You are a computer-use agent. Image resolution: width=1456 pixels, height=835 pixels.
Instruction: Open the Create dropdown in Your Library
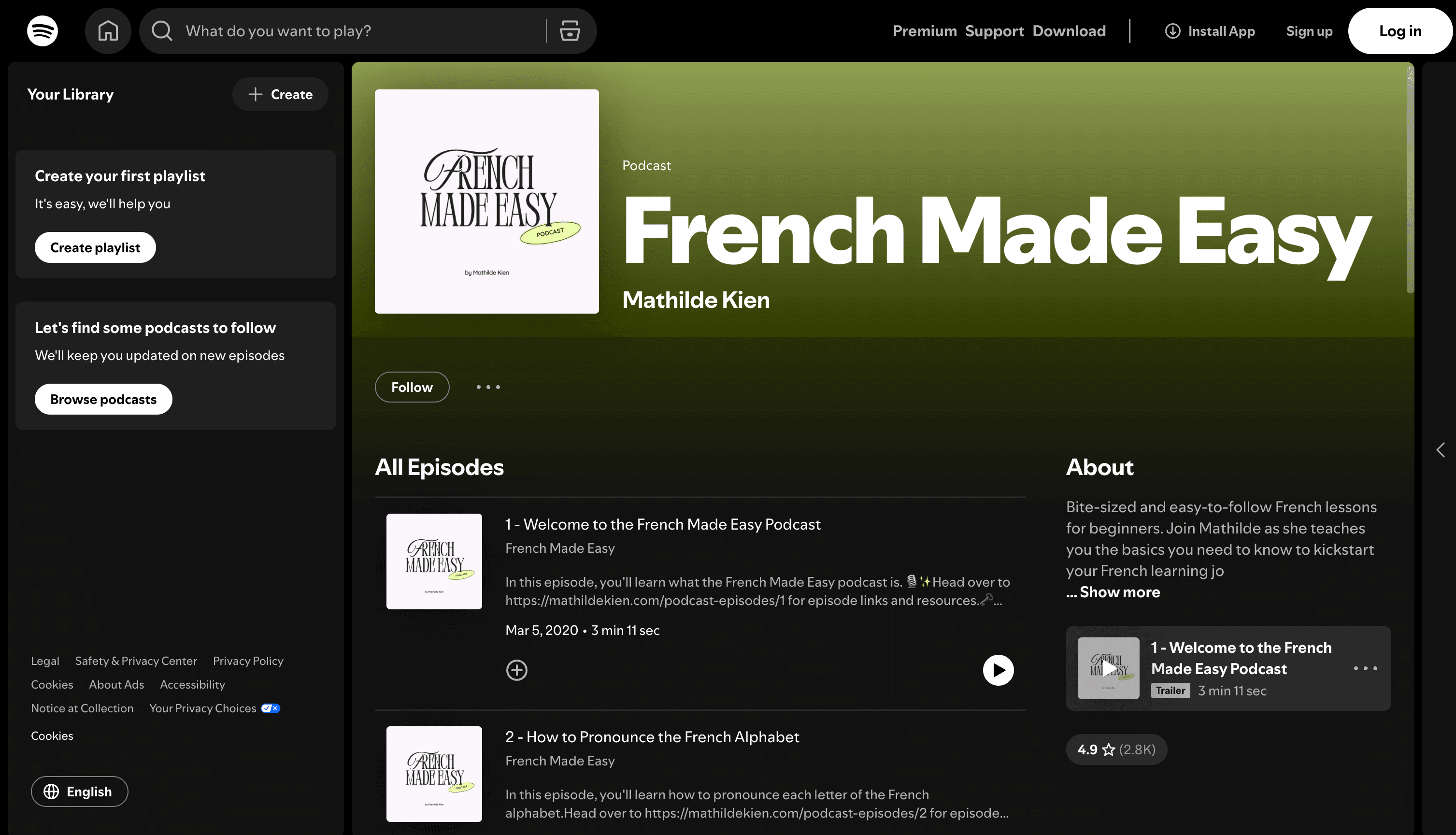(x=280, y=94)
